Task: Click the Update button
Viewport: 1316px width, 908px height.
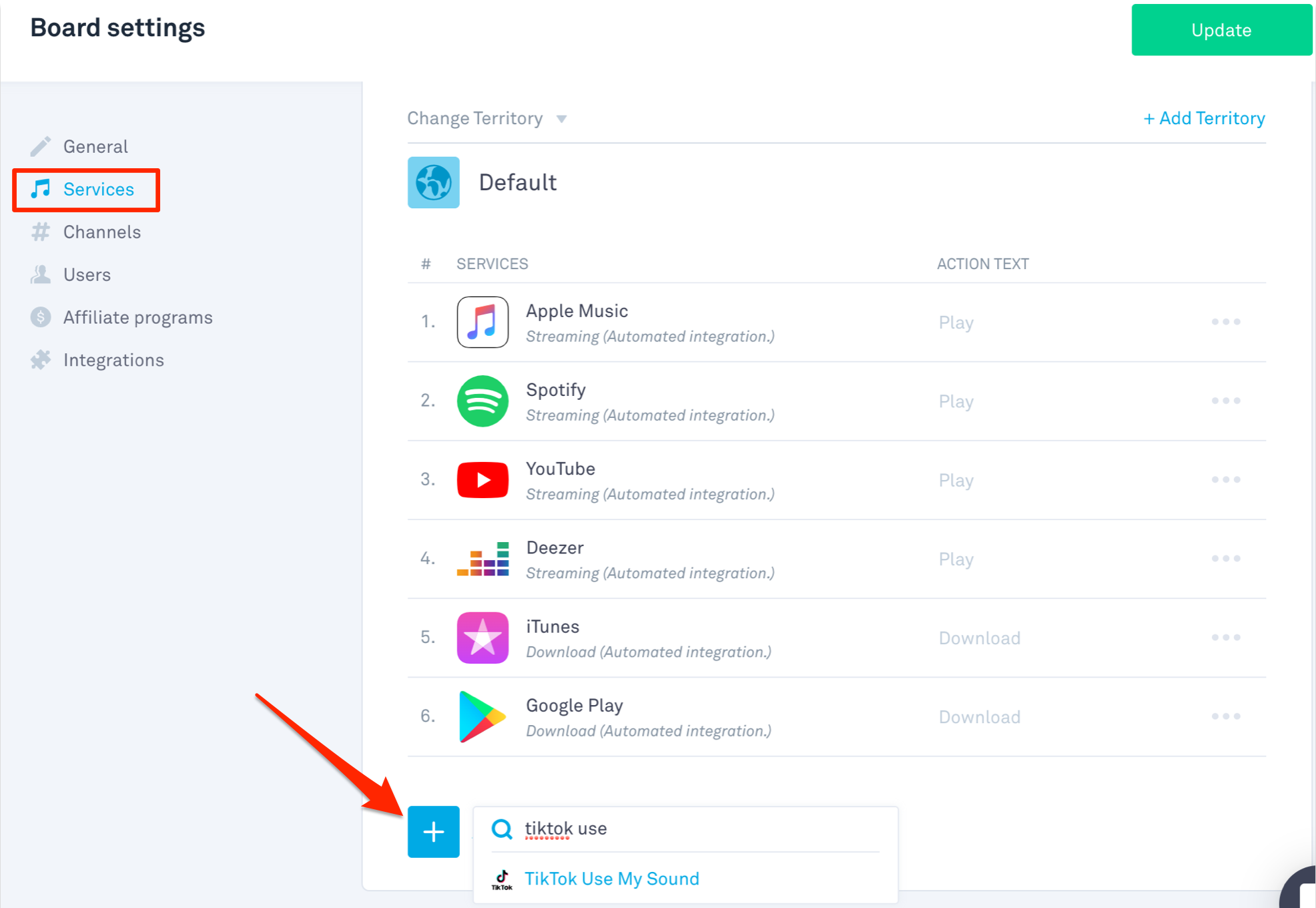Action: (1221, 29)
